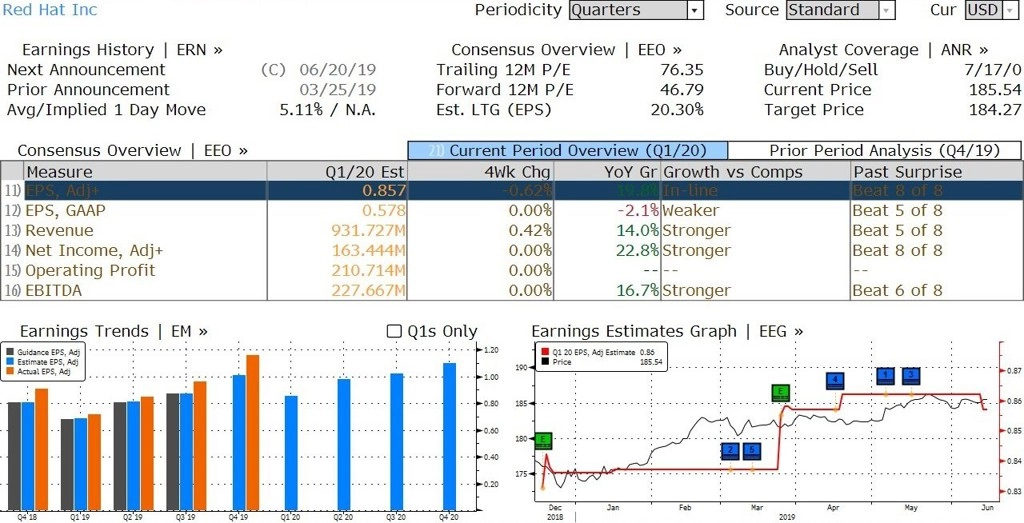Select the EPS, Adj+ row

click(511, 191)
